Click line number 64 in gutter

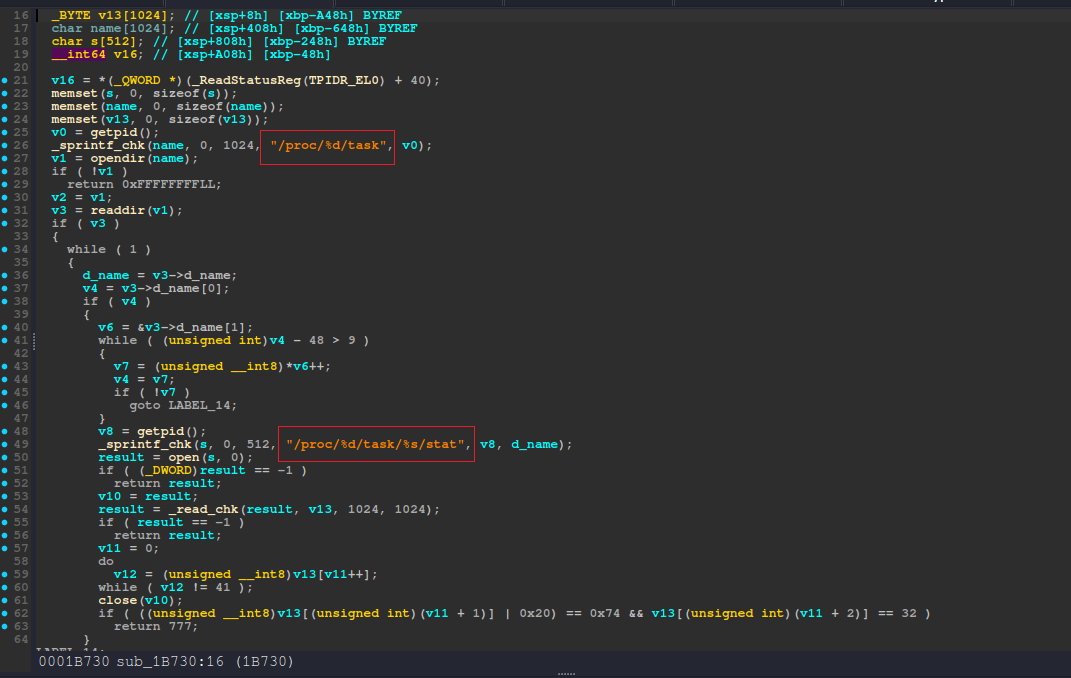[x=21, y=640]
